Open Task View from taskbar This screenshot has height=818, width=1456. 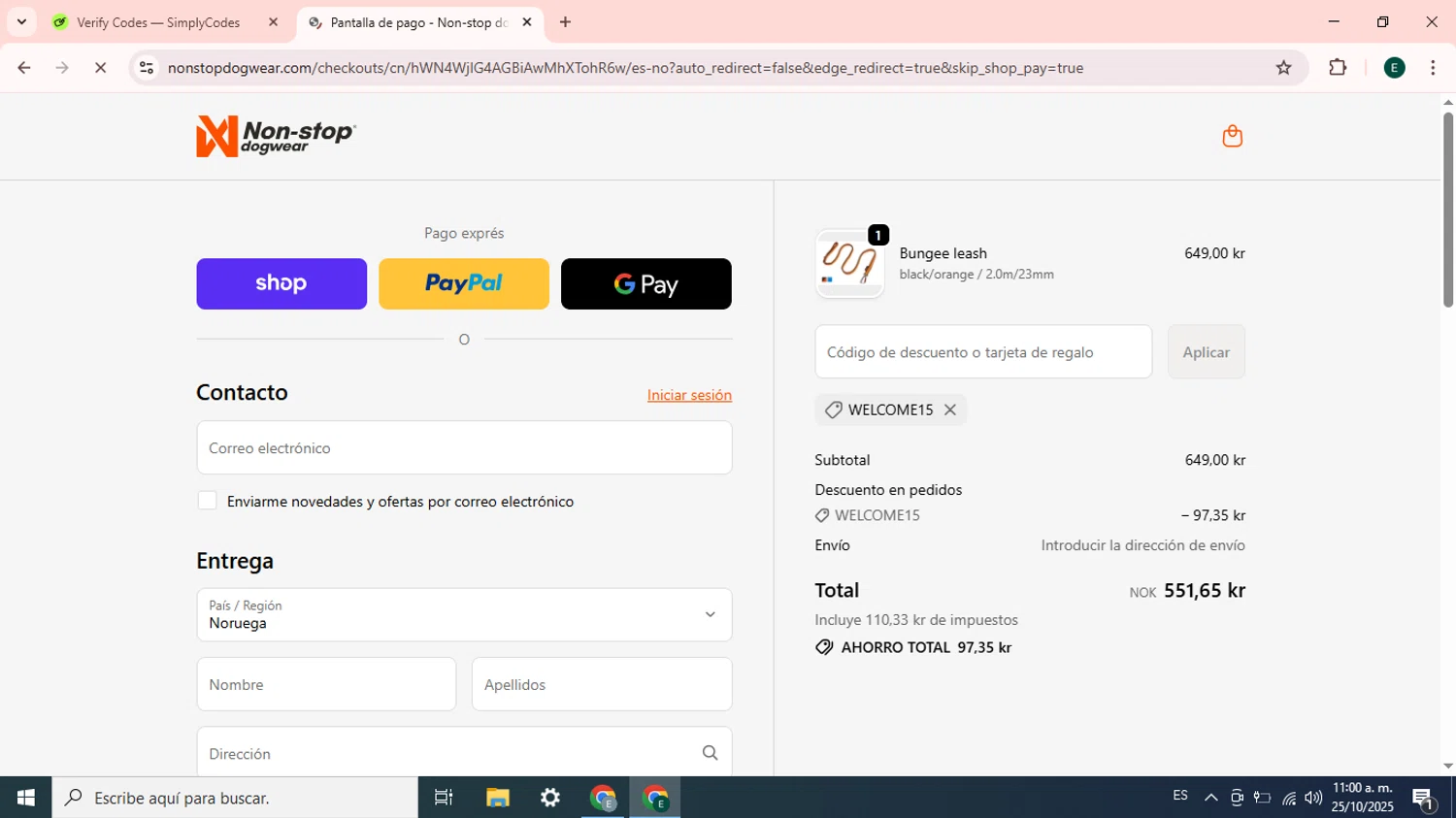[x=444, y=798]
